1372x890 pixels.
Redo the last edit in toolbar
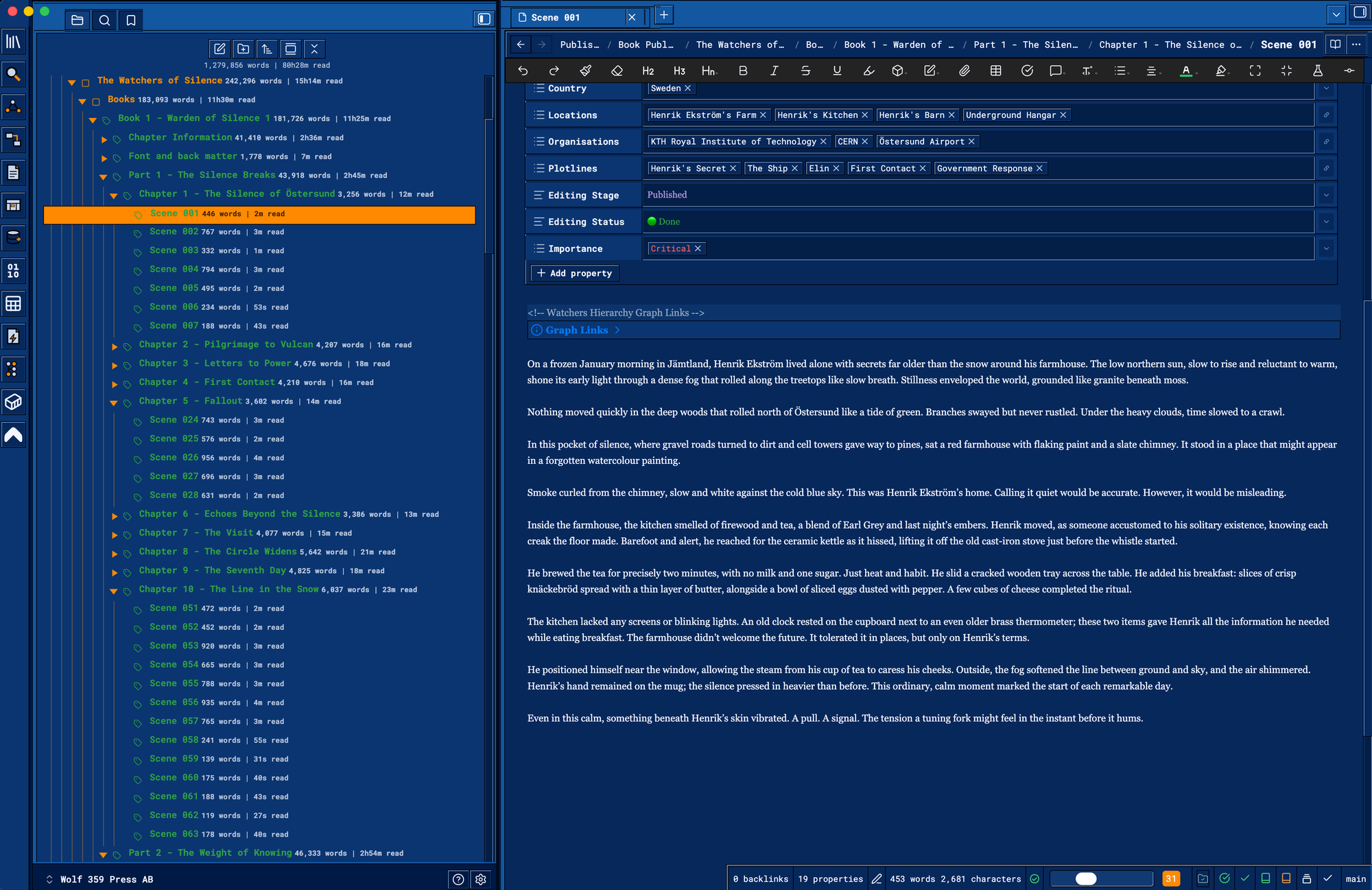[x=554, y=71]
